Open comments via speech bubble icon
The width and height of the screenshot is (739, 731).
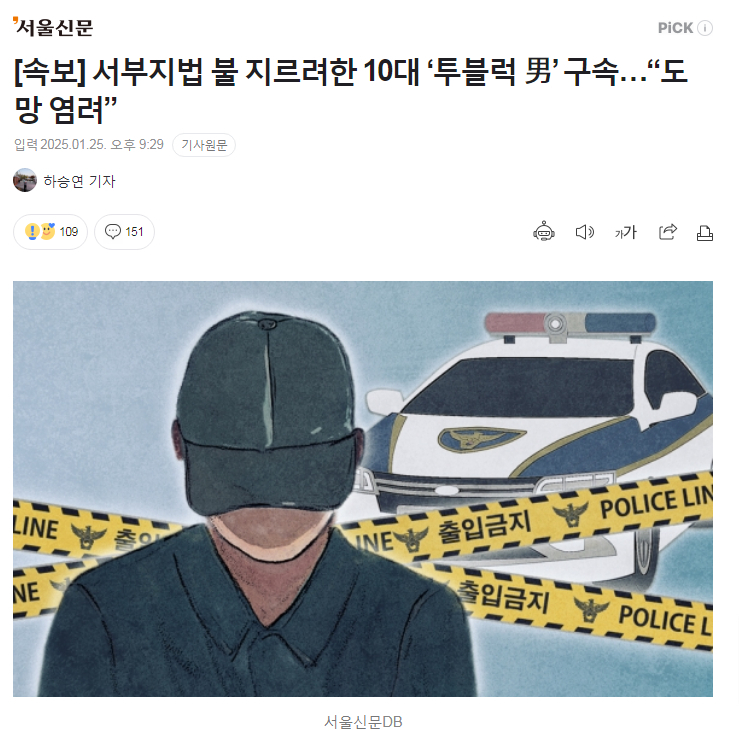click(113, 231)
